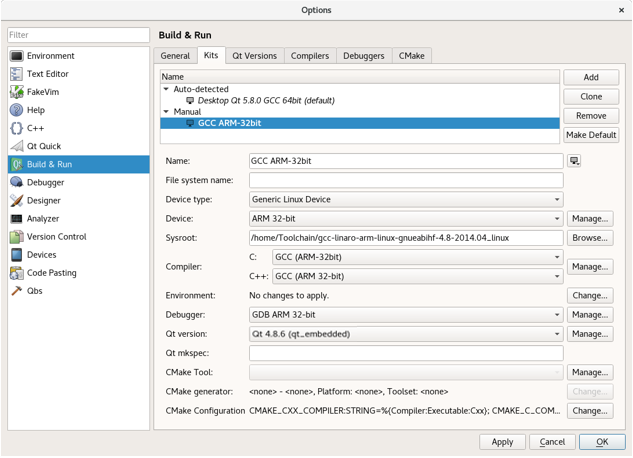Click Manage button next to Compiler

[590, 267]
